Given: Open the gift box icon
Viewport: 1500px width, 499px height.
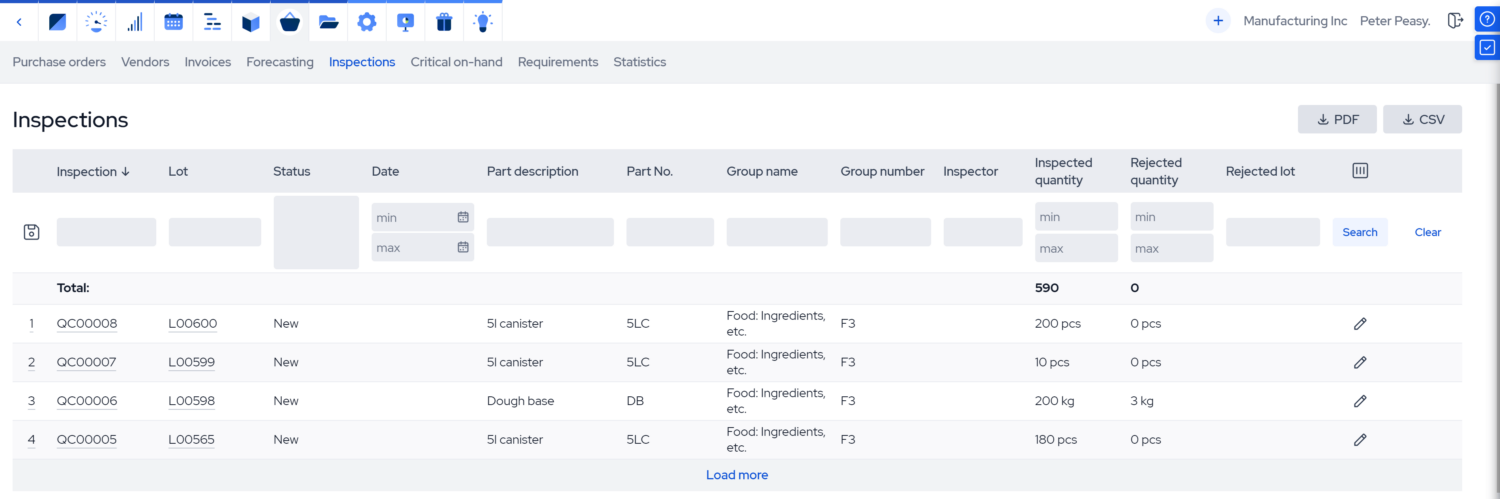Looking at the screenshot, I should pos(445,21).
